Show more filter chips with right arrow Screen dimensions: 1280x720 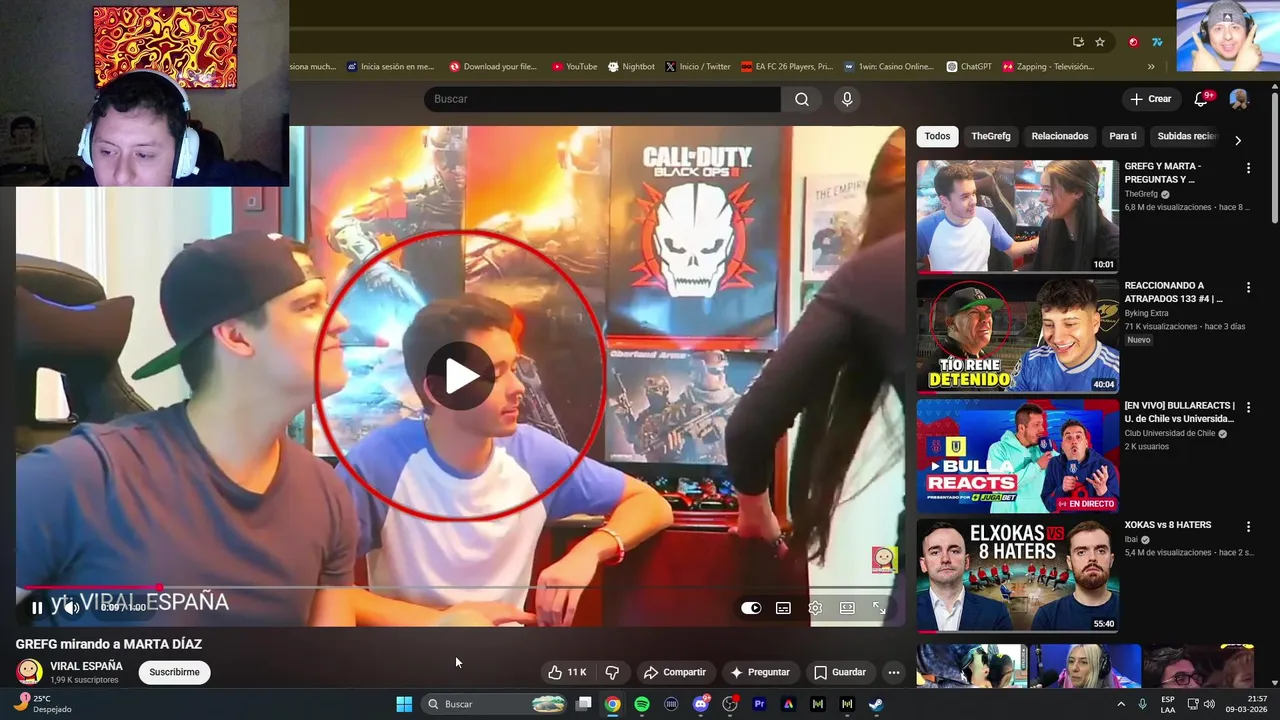tap(1238, 140)
